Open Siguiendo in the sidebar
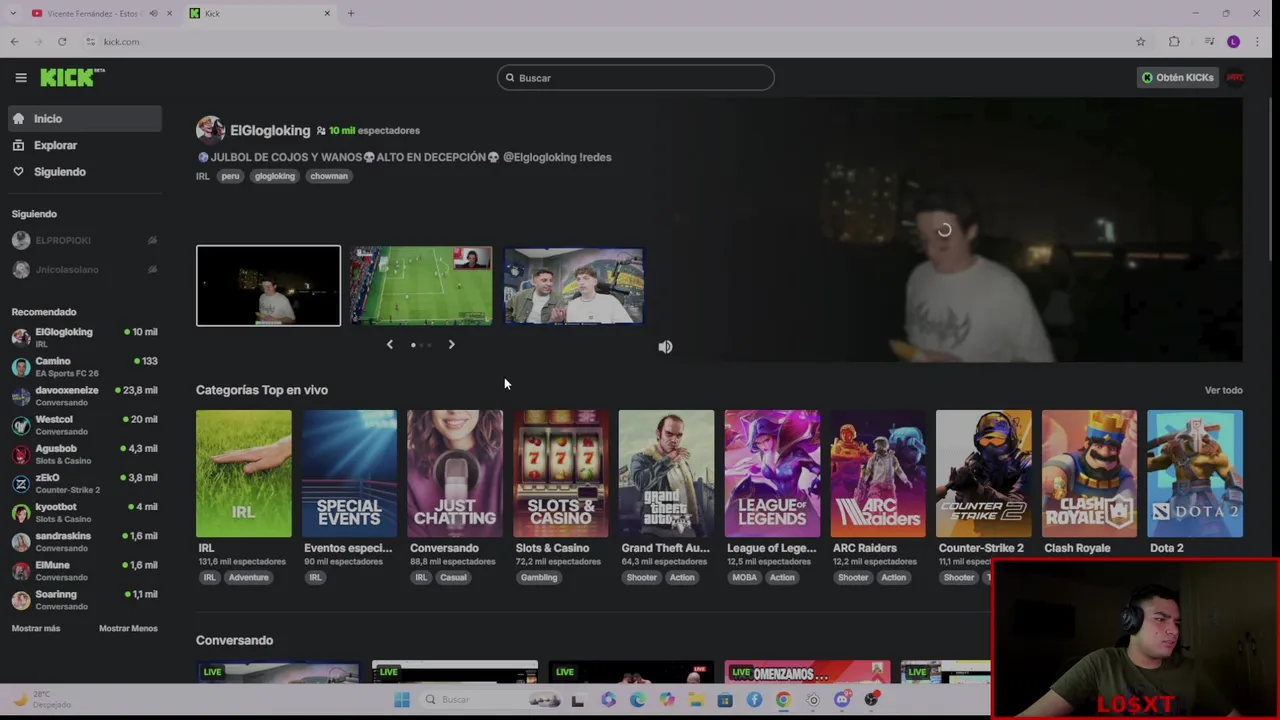This screenshot has height=720, width=1280. 85,172
